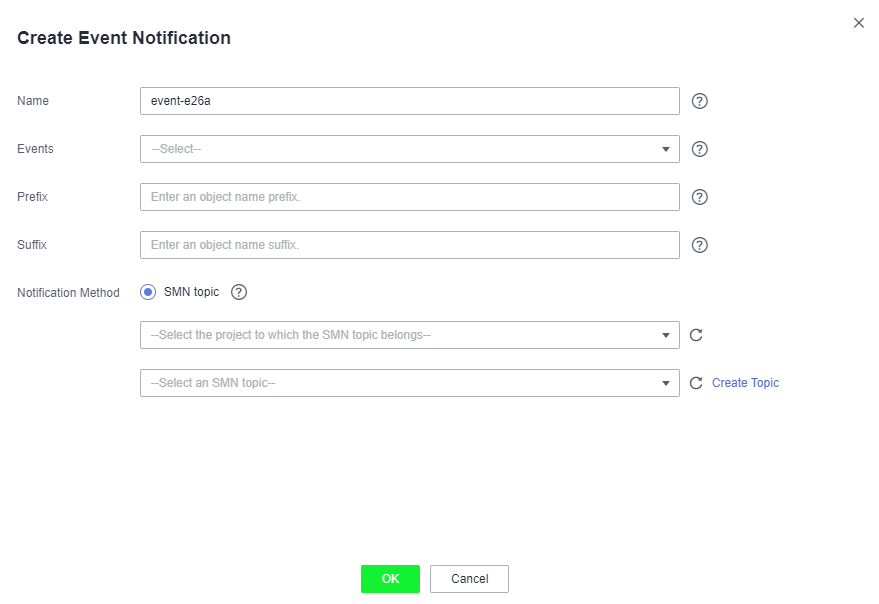This screenshot has height=604, width=879.
Task: Open the Create Topic link
Action: pos(745,383)
